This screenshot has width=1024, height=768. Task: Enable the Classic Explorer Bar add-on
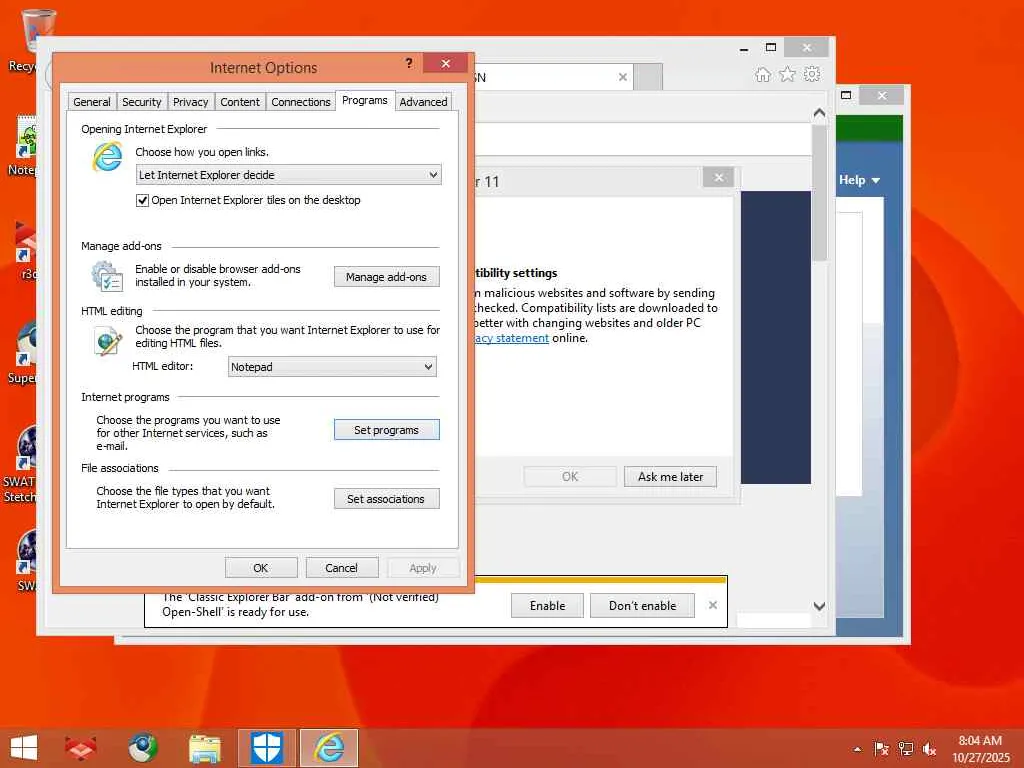pyautogui.click(x=547, y=606)
